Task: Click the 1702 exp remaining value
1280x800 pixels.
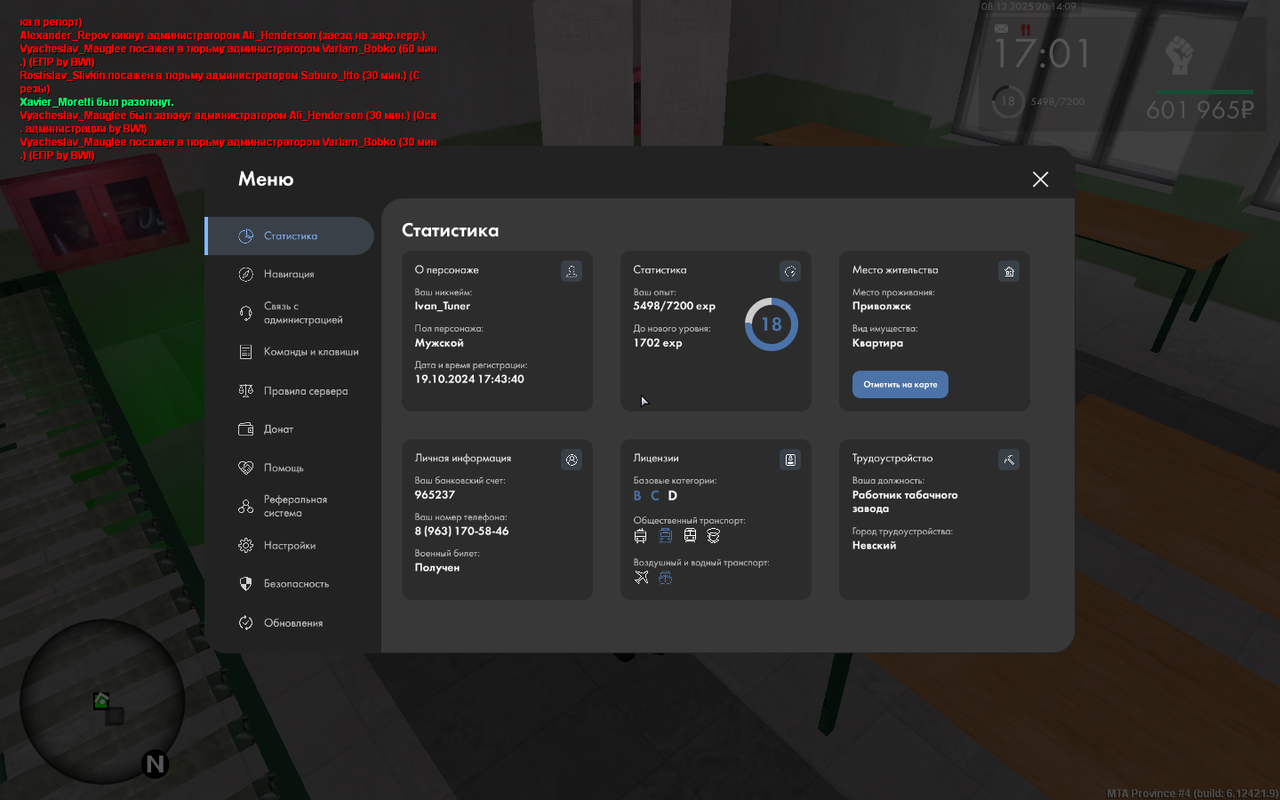Action: [657, 343]
